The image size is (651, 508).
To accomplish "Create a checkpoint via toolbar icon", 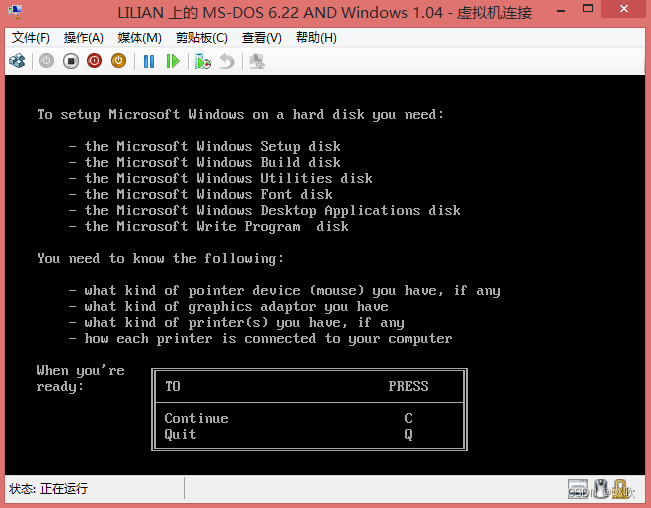I will (203, 61).
